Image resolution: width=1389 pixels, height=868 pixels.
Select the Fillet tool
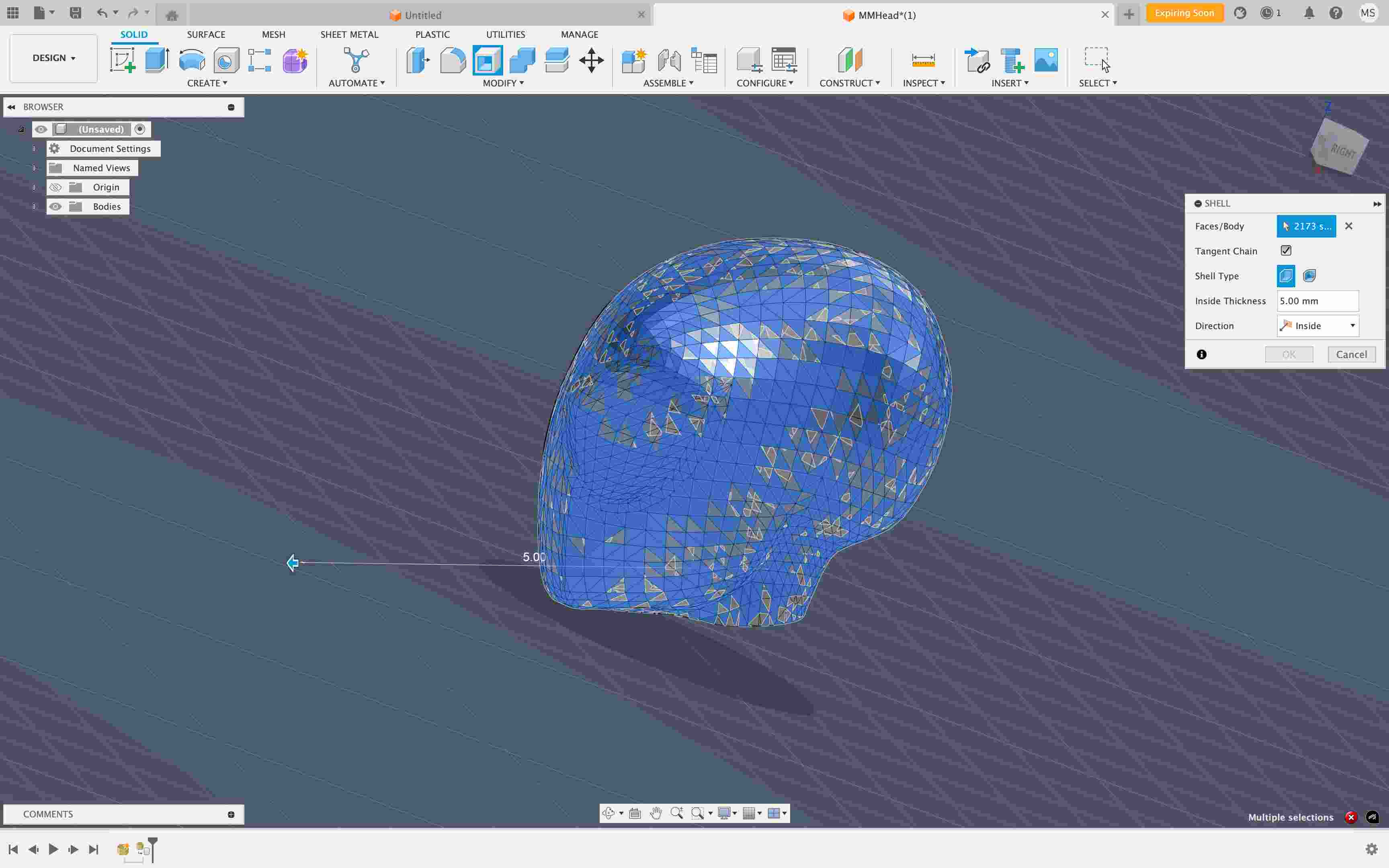coord(453,60)
